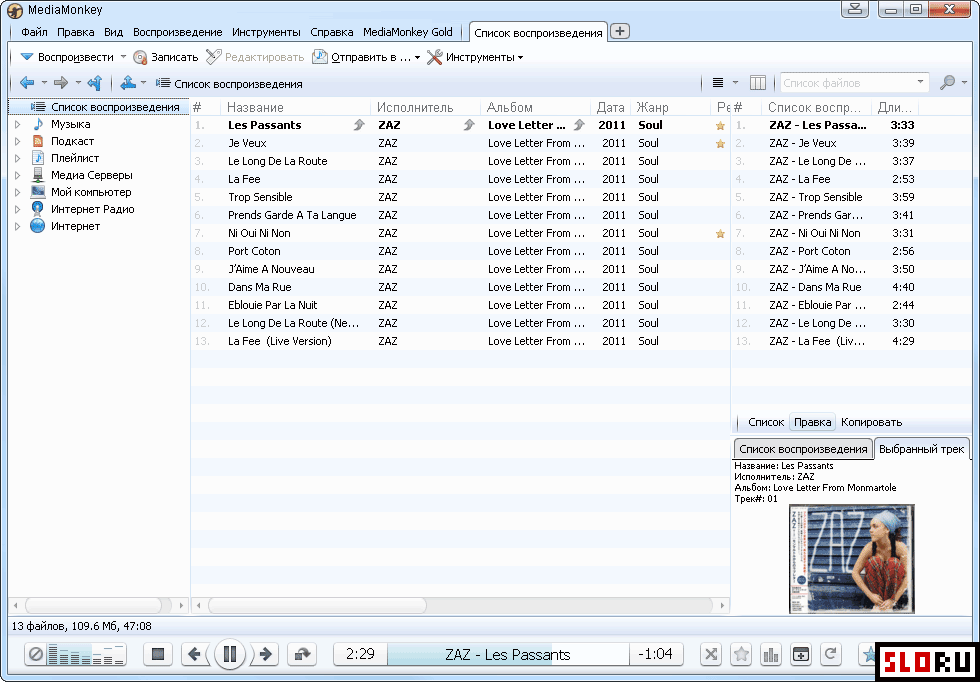Select the track Port Coton in main list

click(x=254, y=251)
